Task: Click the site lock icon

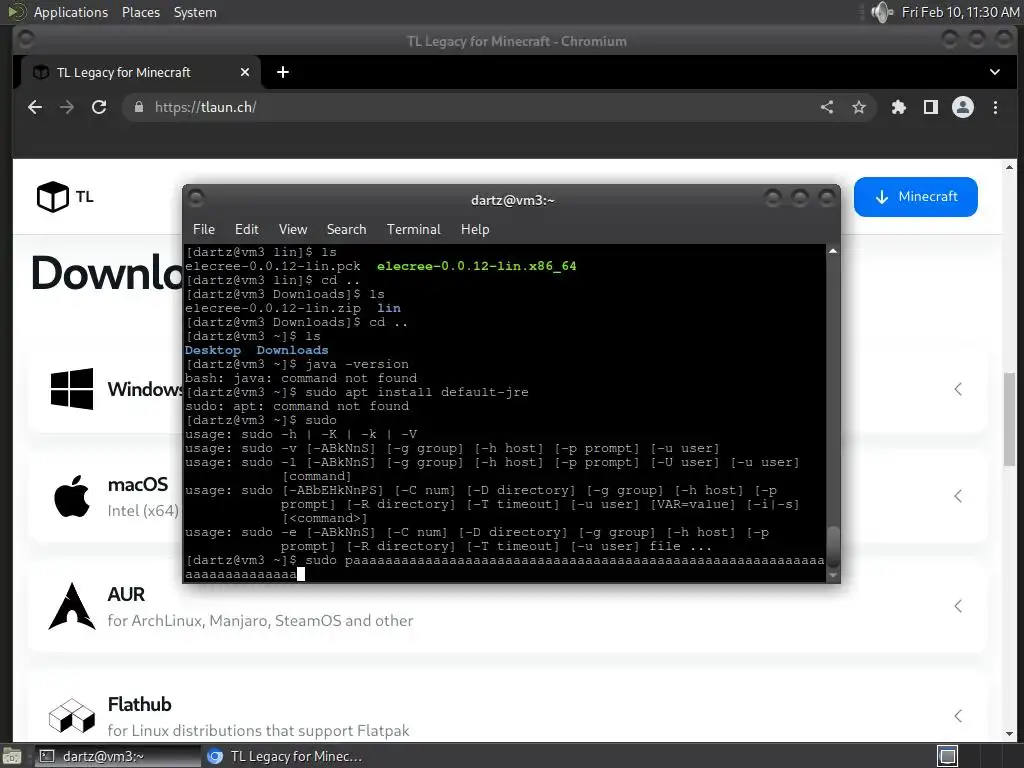Action: [x=138, y=107]
